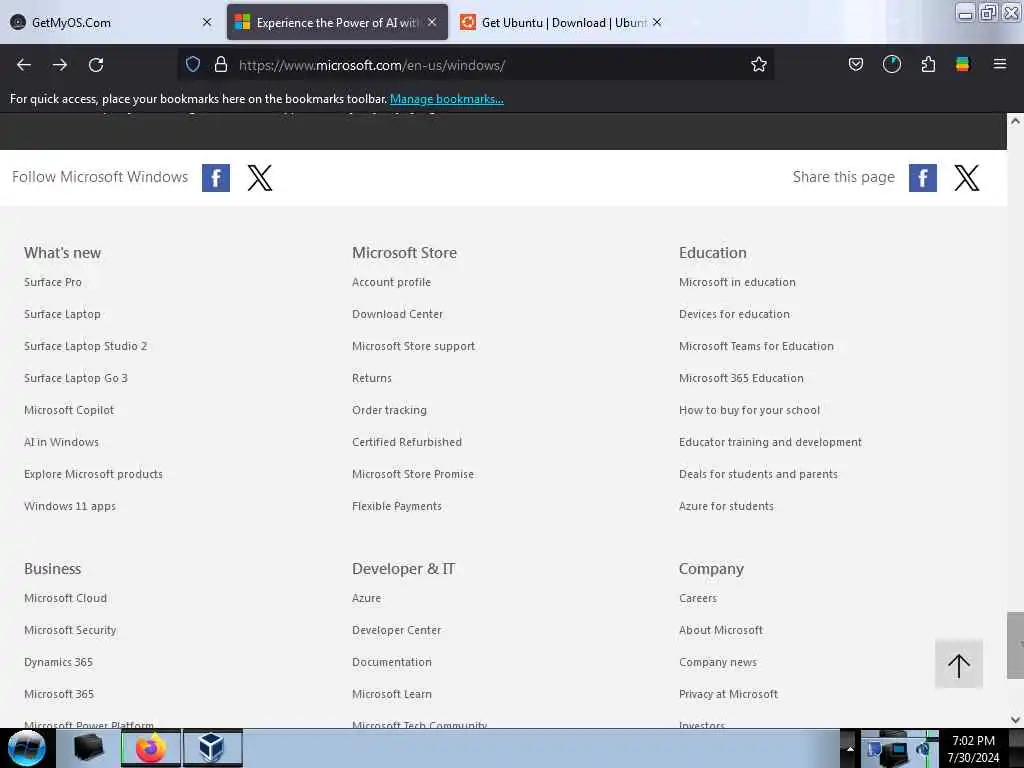Open the Flexible Payments link
The width and height of the screenshot is (1024, 768).
point(396,506)
